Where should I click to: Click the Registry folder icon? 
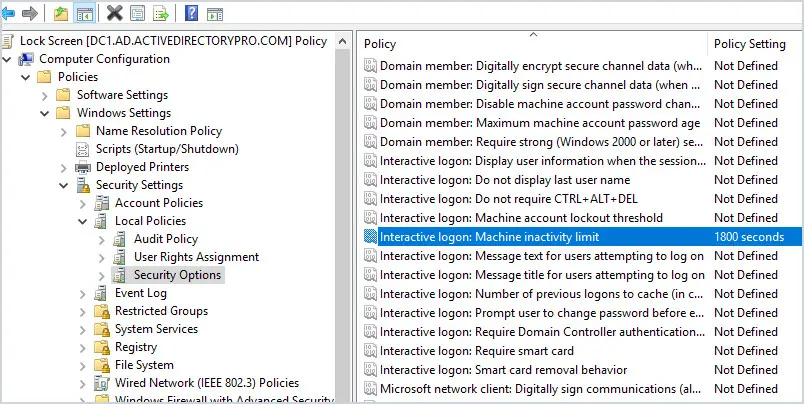(x=102, y=347)
